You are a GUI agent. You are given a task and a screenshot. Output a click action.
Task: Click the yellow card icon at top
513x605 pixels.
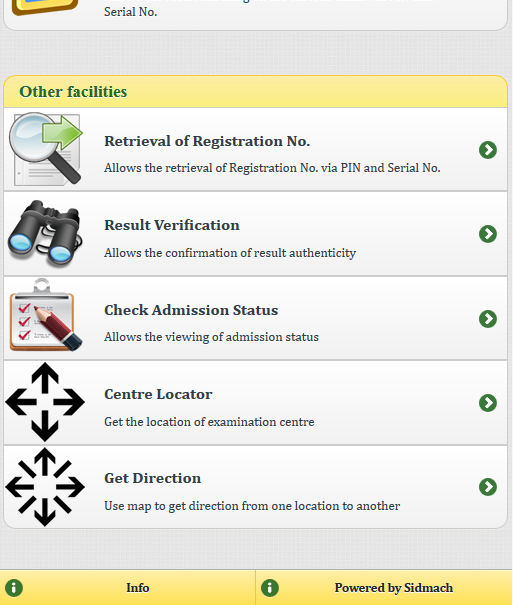[x=44, y=7]
